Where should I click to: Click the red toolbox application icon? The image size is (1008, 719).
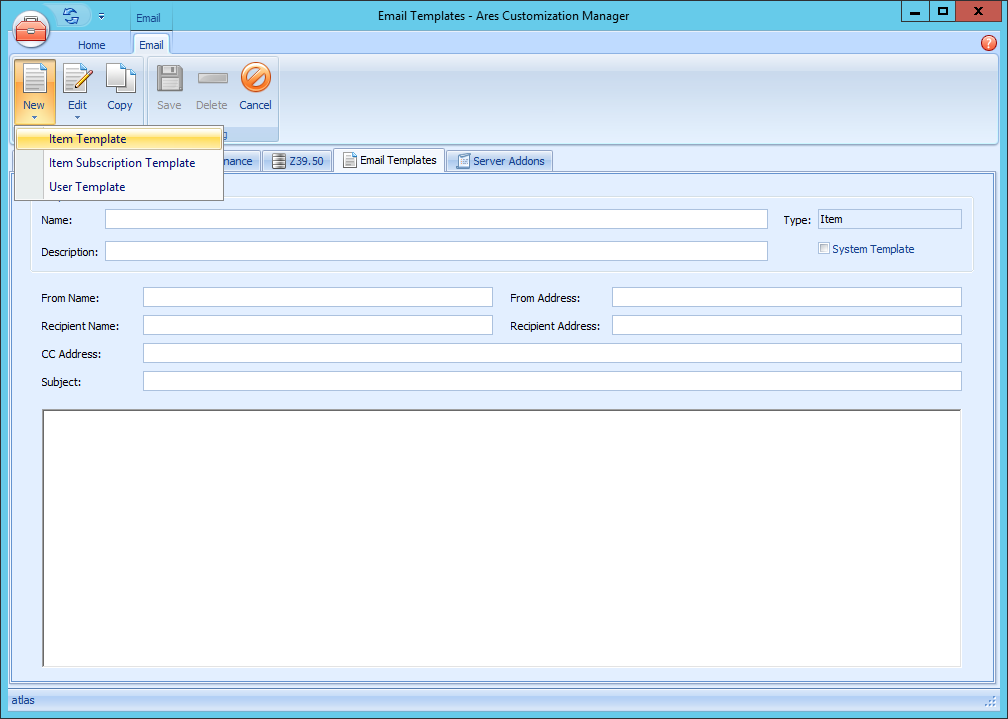31,29
